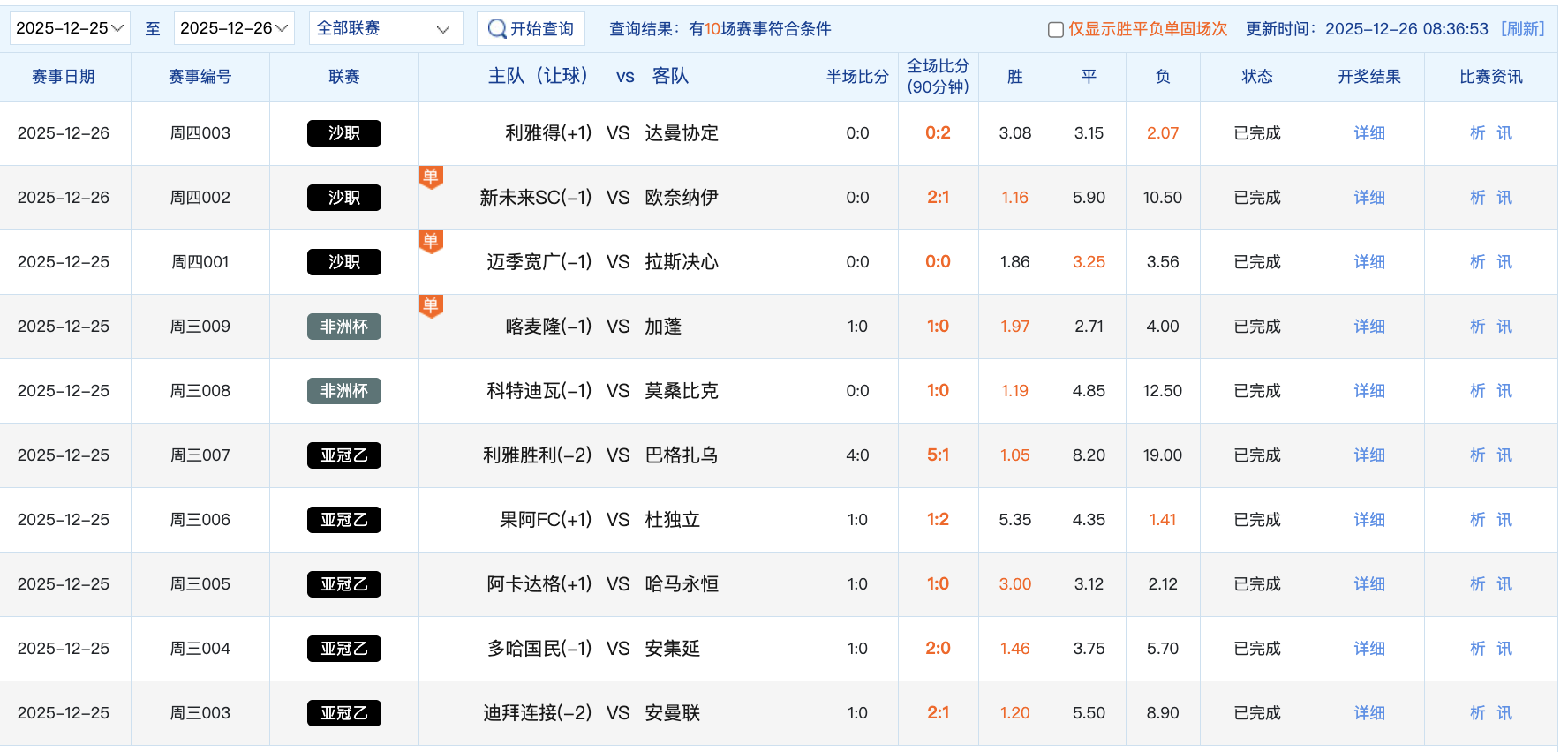Click the 非洲杯 league tag for 周三009

tap(343, 327)
